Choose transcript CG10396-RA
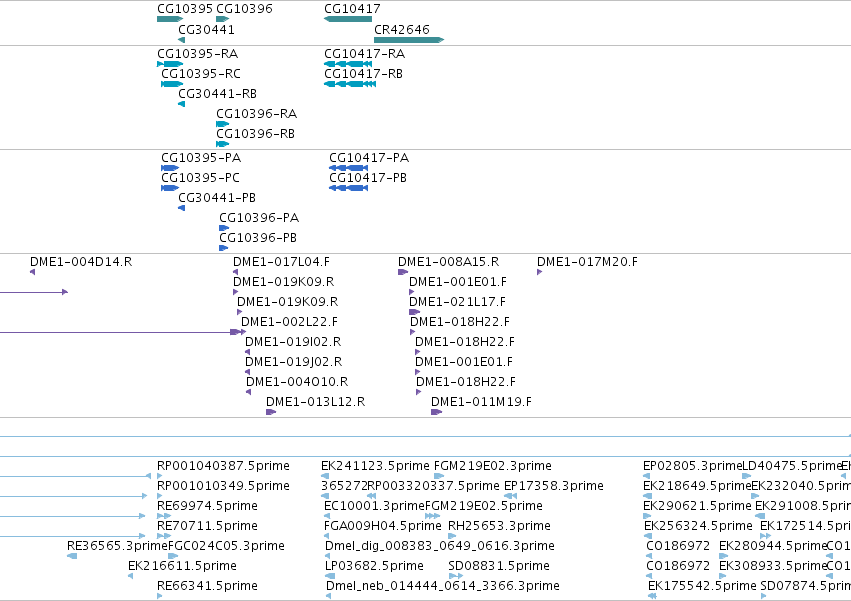851x601 pixels. (256, 114)
